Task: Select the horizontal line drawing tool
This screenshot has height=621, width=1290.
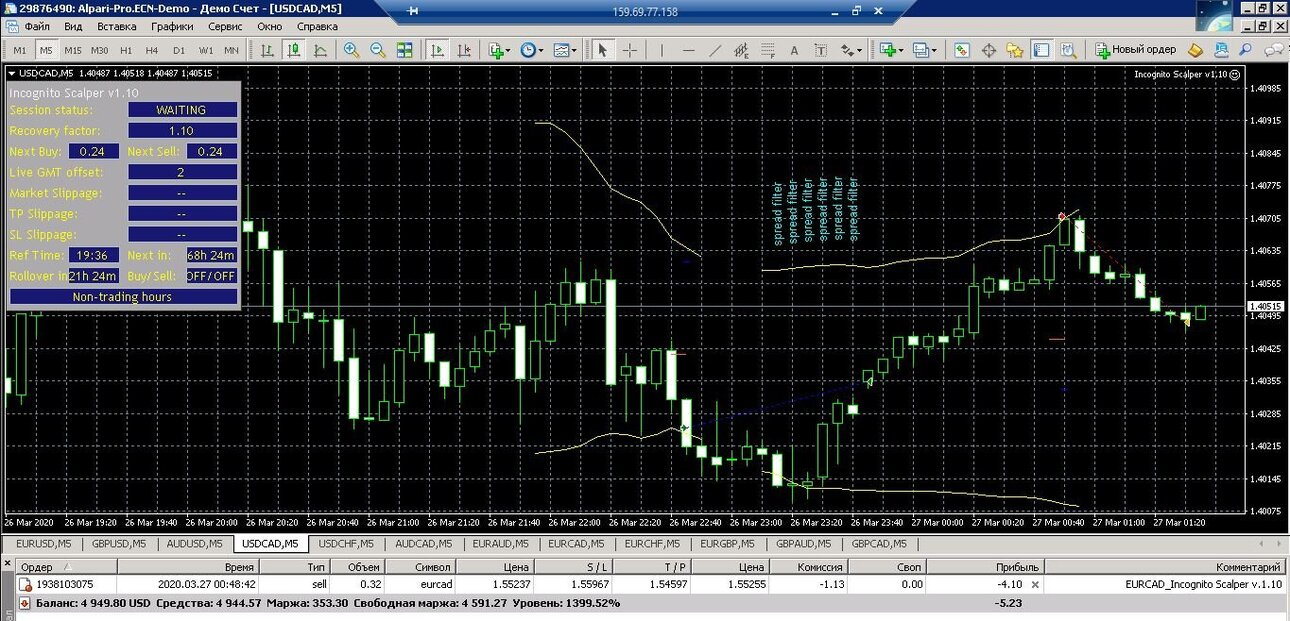Action: [689, 50]
